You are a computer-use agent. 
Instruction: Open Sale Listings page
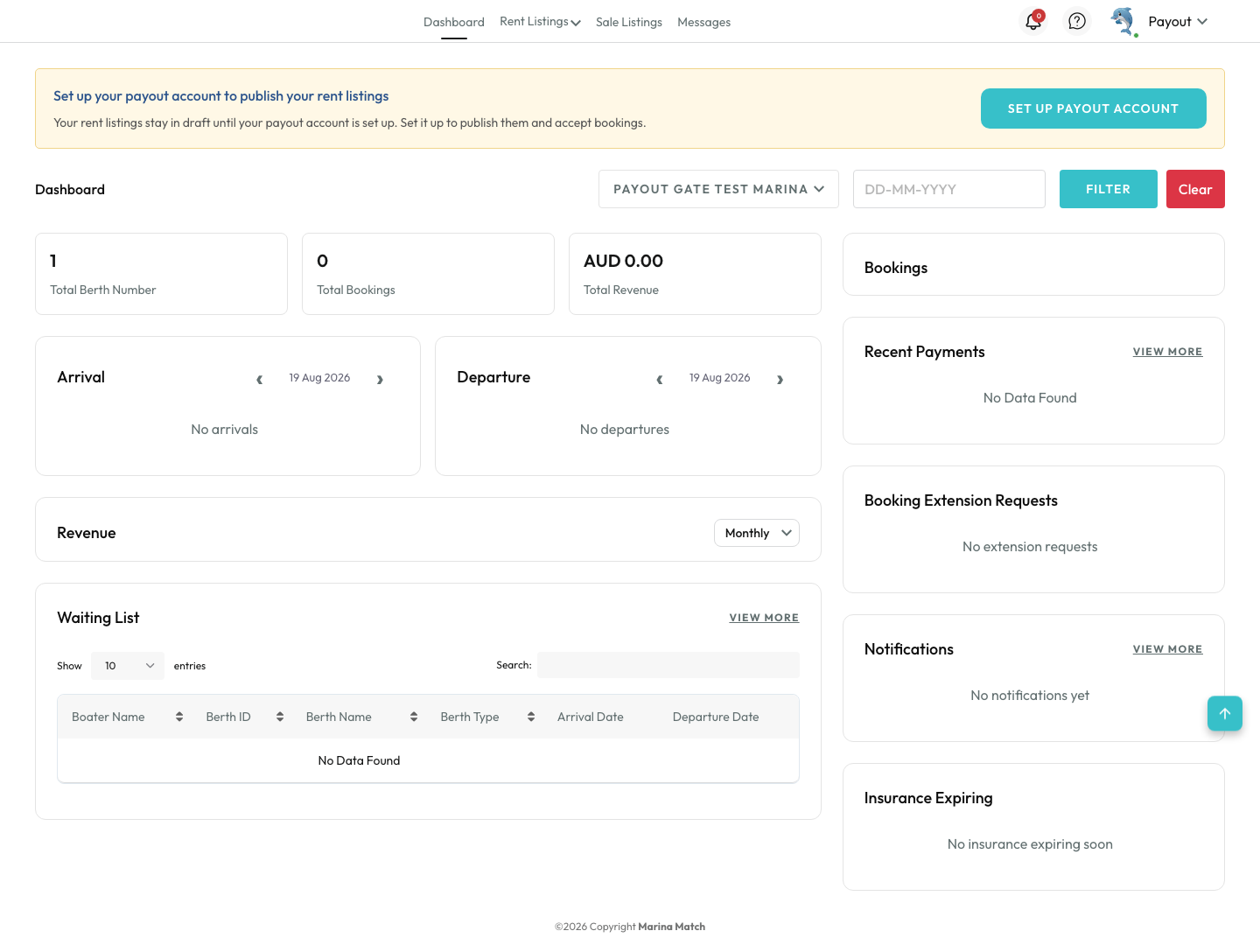(x=629, y=22)
